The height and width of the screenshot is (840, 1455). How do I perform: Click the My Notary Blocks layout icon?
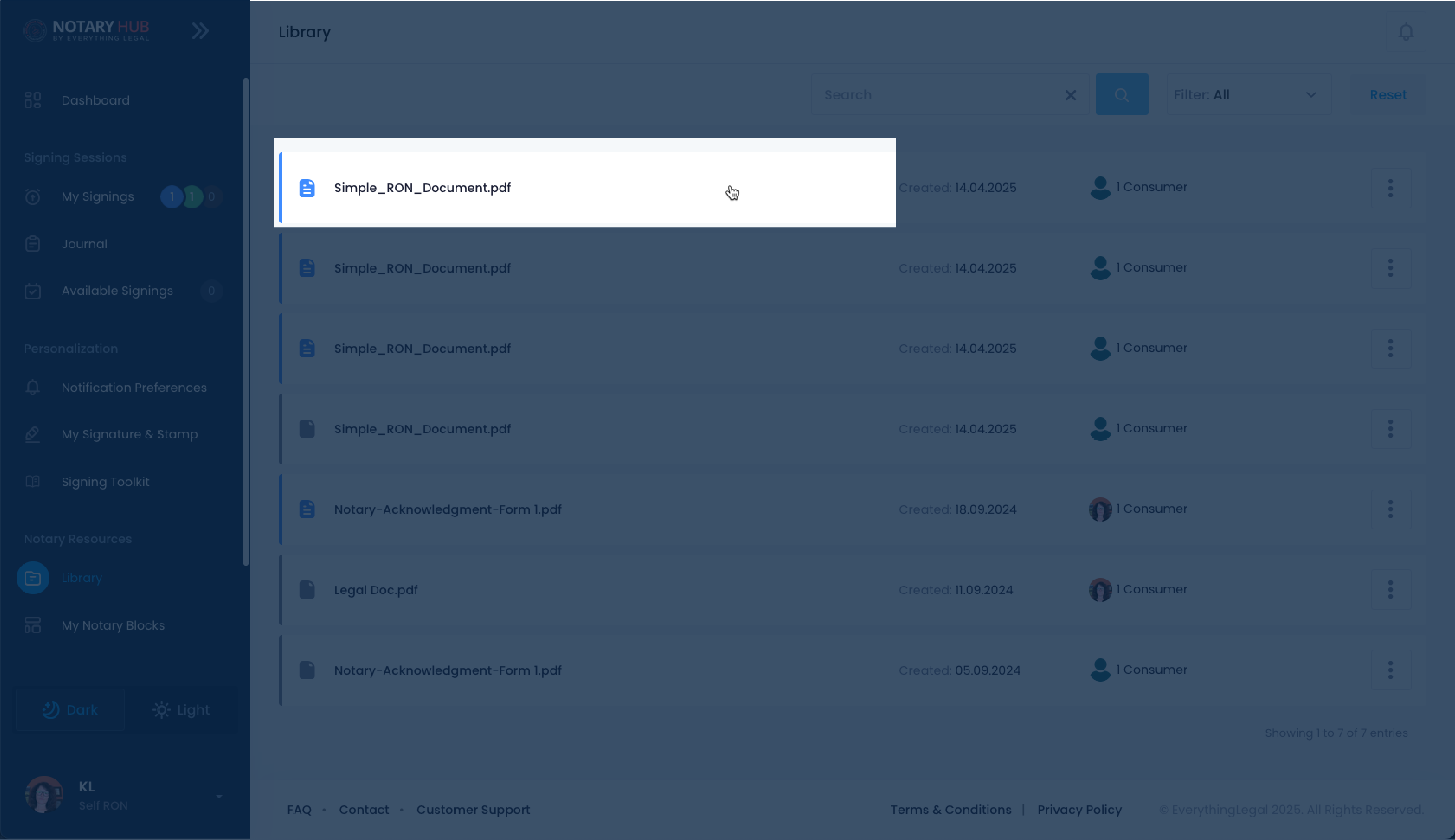pos(33,625)
